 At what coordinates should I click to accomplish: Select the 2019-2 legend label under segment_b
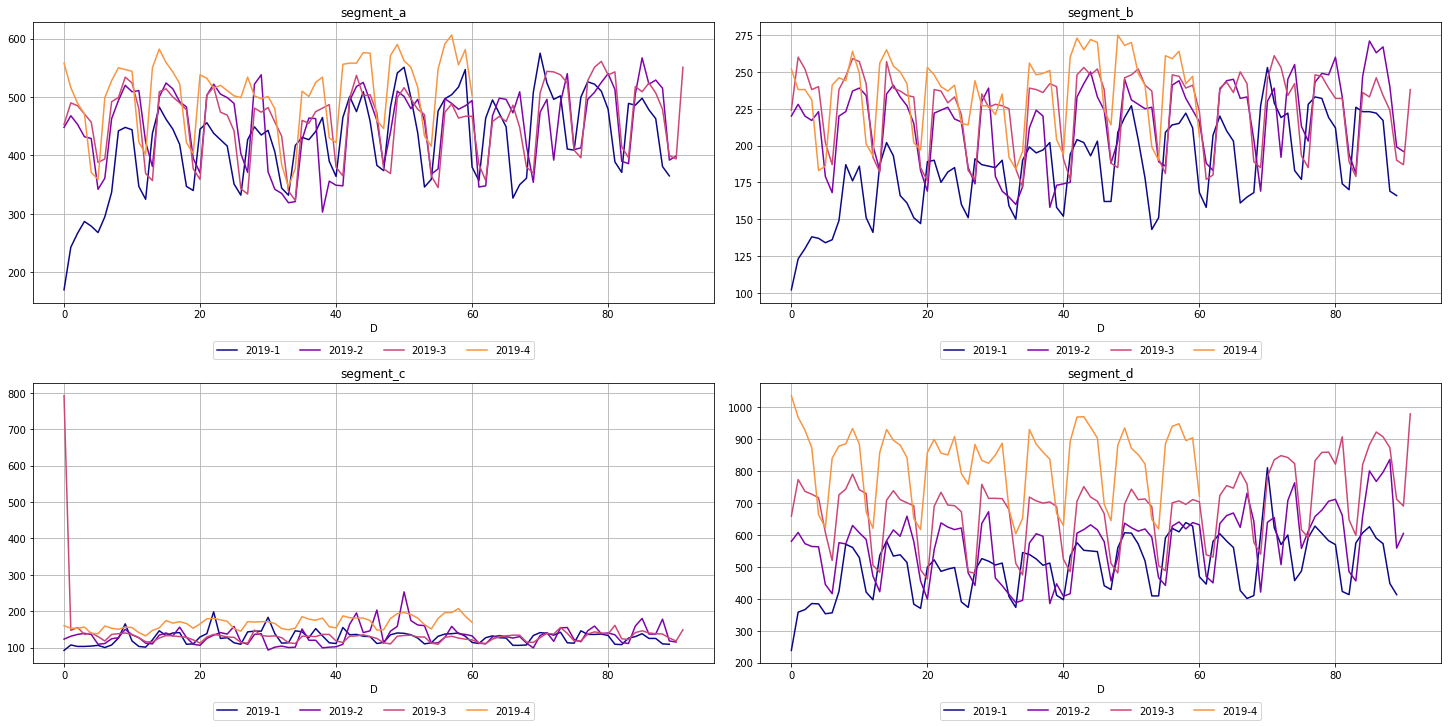tap(1073, 350)
